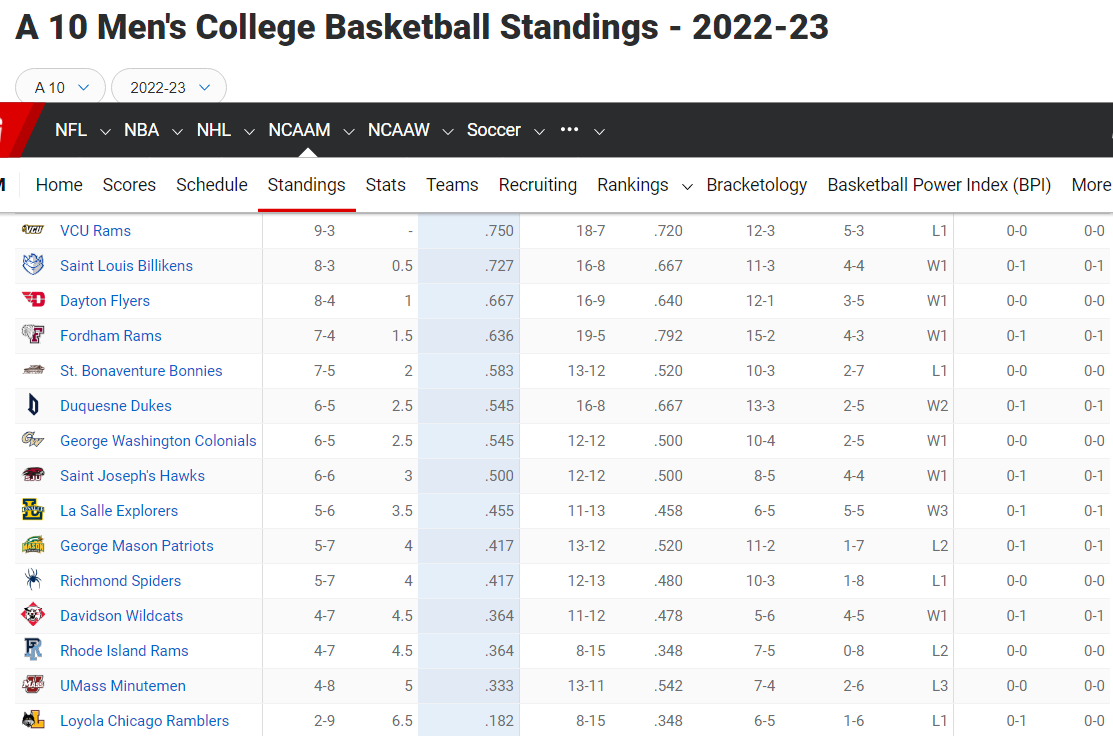
Task: Open the 2022-23 season dropdown
Action: [x=169, y=88]
